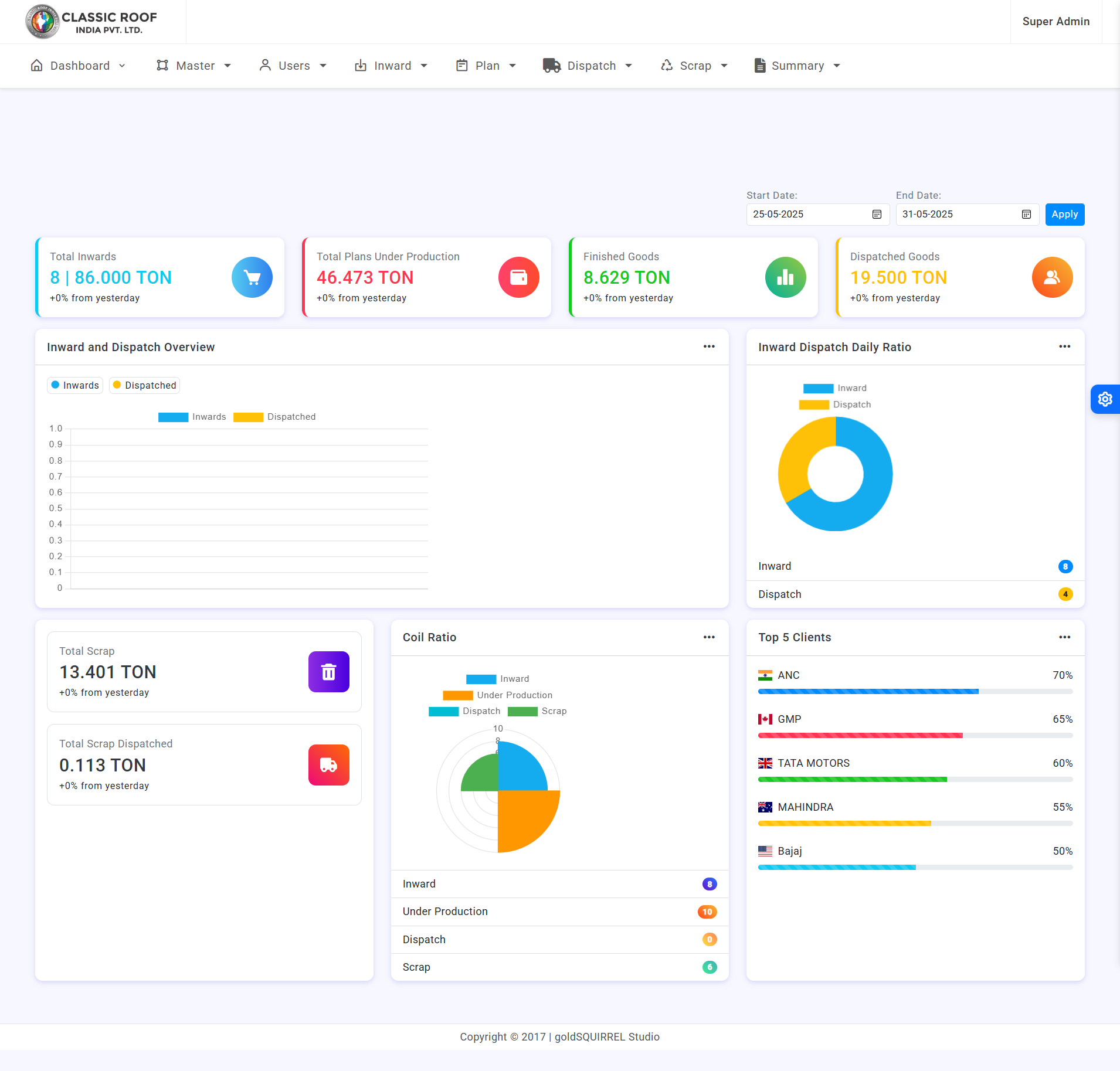Expand the Master dropdown menu
The image size is (1120, 1071).
coord(194,66)
